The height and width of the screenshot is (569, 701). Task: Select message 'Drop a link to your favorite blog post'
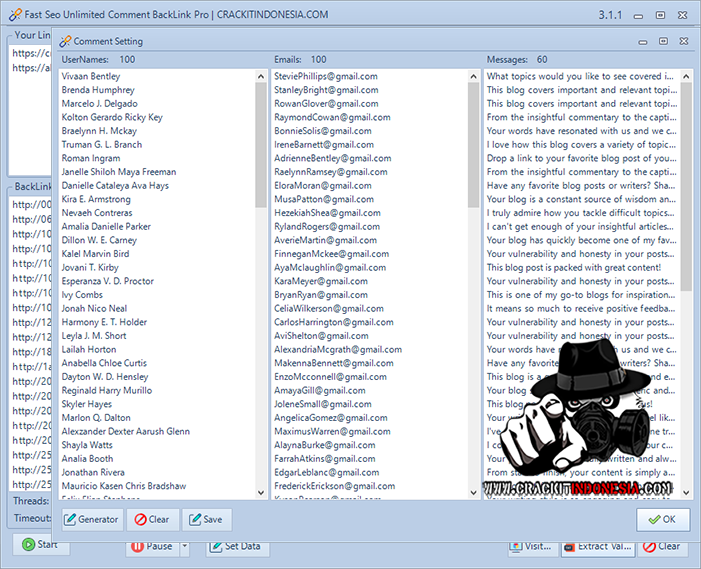coord(580,158)
